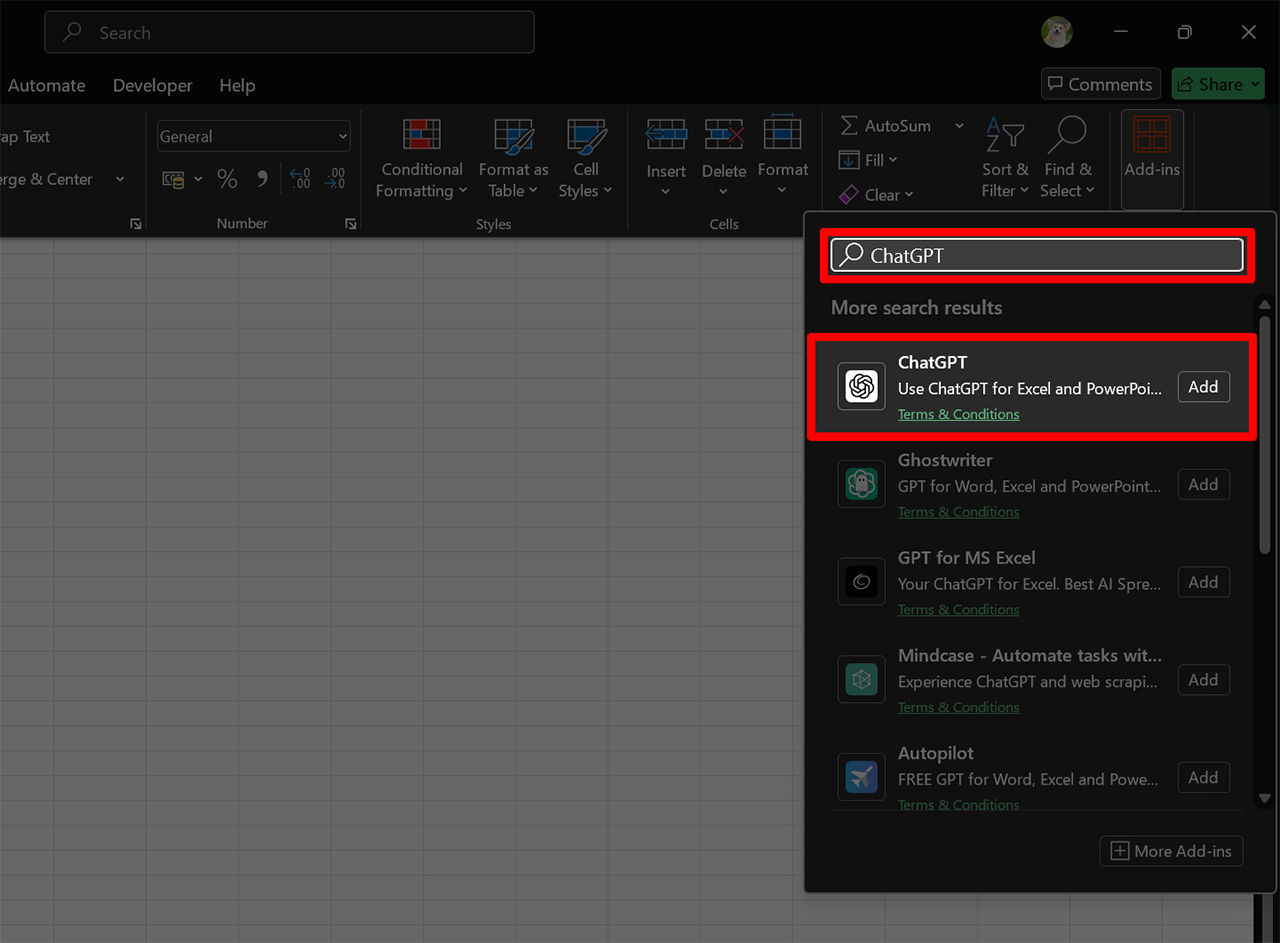1280x943 pixels.
Task: Add the Ghostwriter add-in
Action: coord(1203,485)
